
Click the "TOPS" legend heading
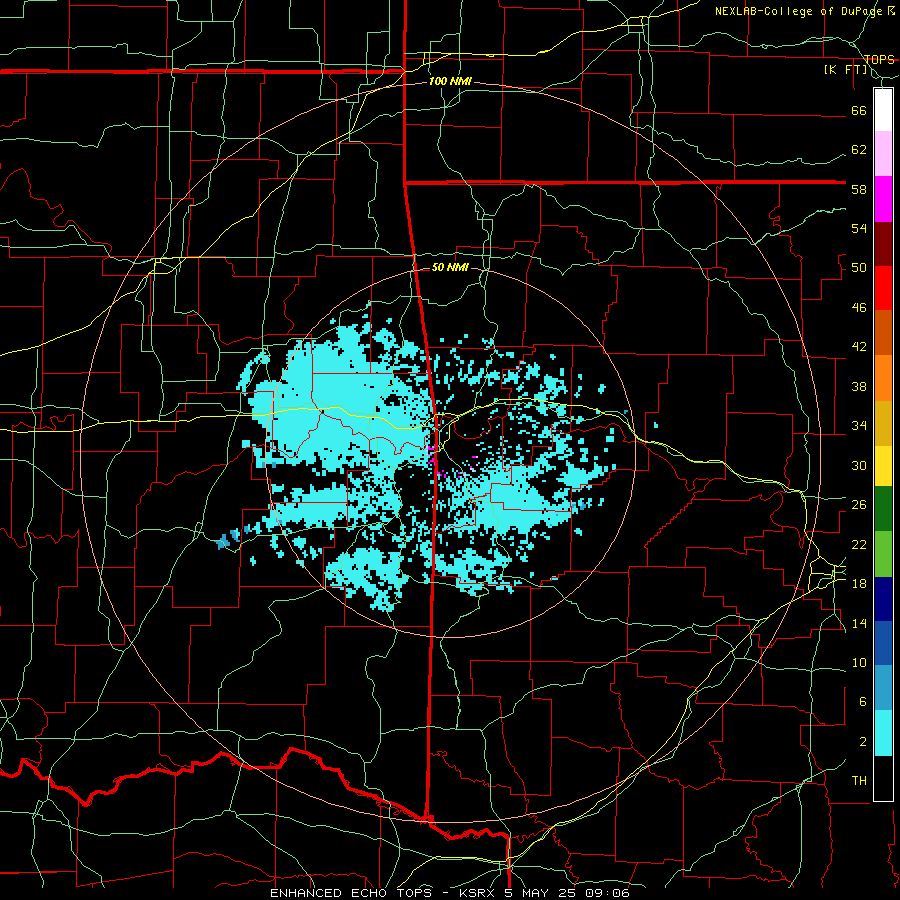coord(879,60)
